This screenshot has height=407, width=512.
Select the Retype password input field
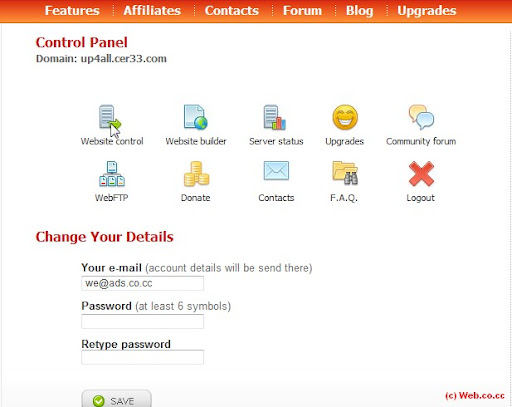pyautogui.click(x=142, y=357)
